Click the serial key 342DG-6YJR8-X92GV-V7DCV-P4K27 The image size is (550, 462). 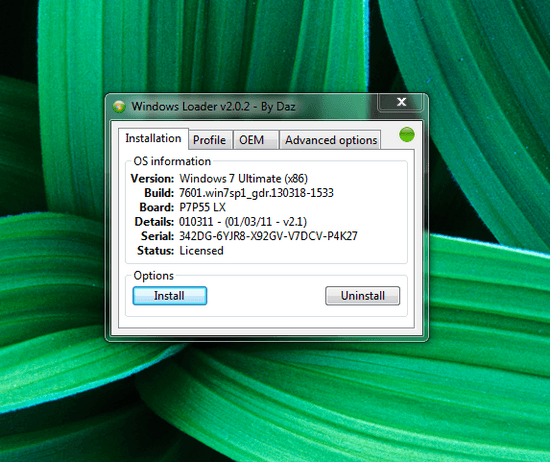pyautogui.click(x=268, y=236)
